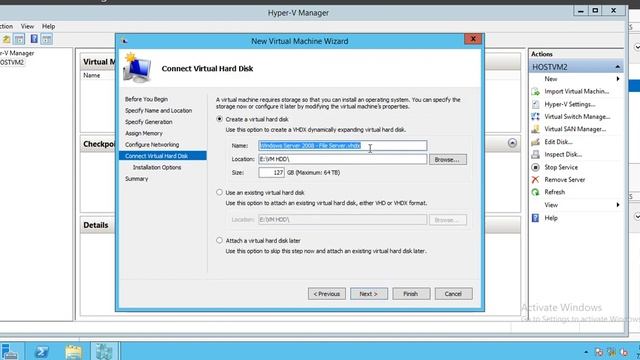Image resolution: width=640 pixels, height=360 pixels.
Task: Select Attach a virtual hard disk later
Action: point(220,240)
